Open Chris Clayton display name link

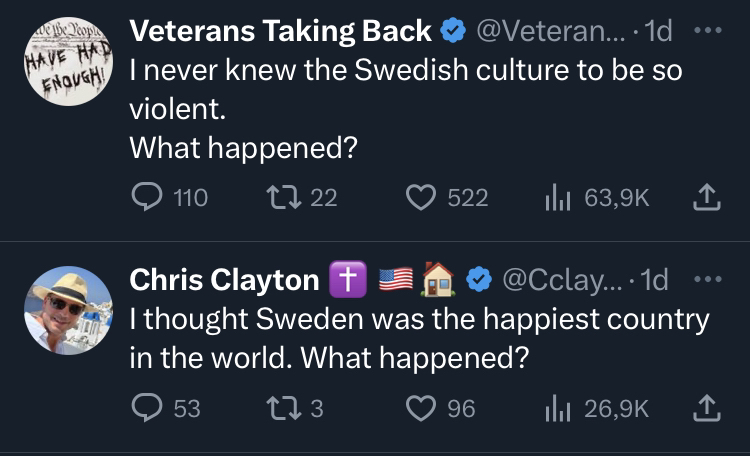[225, 281]
